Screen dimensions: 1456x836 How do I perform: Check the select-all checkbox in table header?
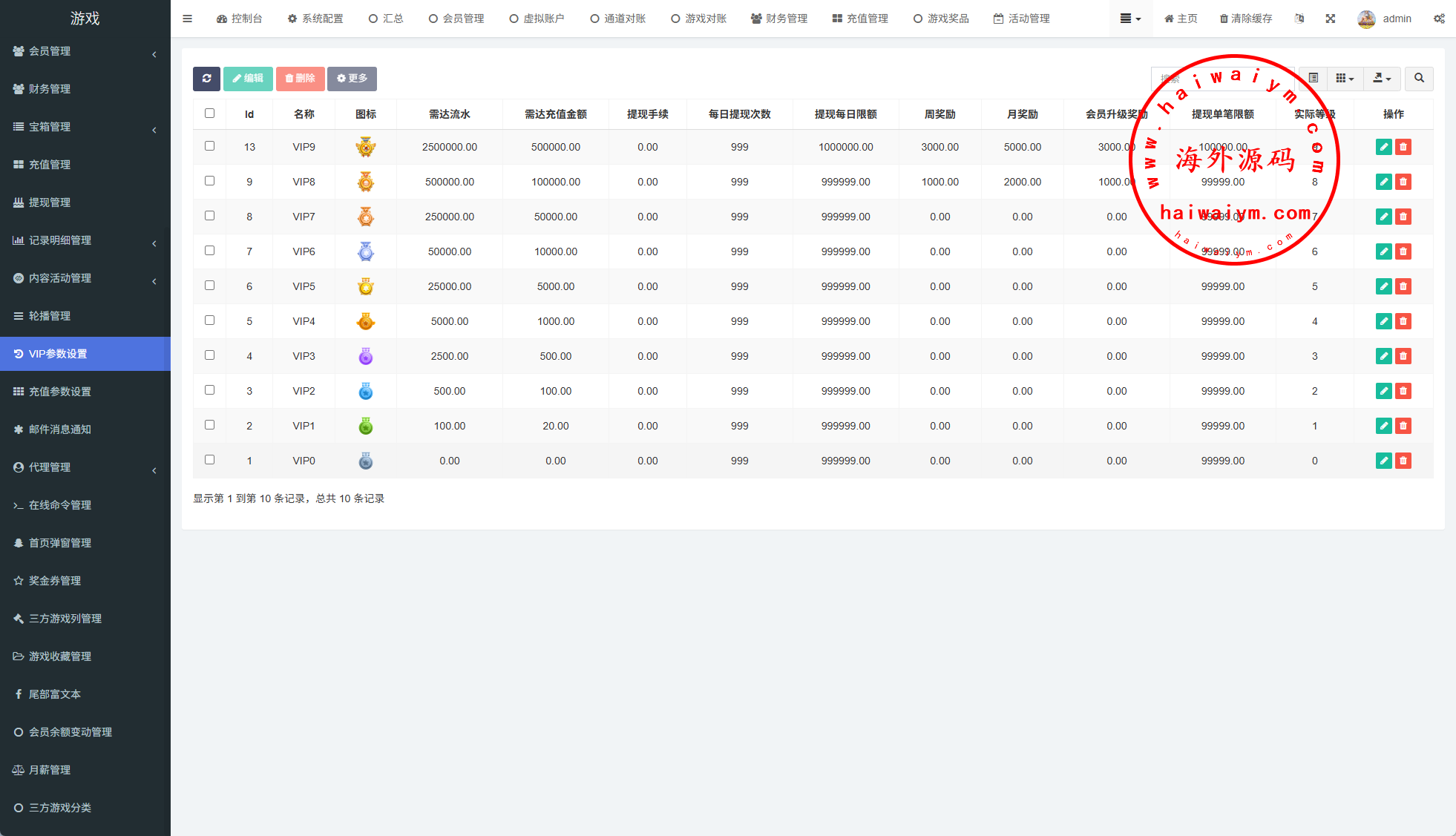[209, 113]
